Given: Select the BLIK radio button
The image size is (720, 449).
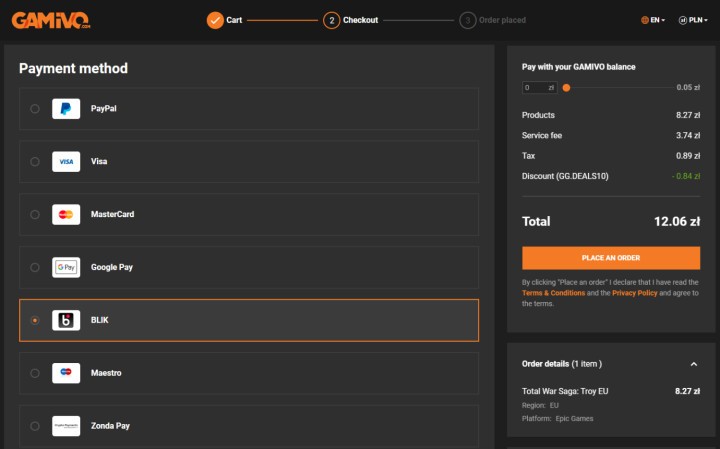Looking at the screenshot, I should point(35,320).
